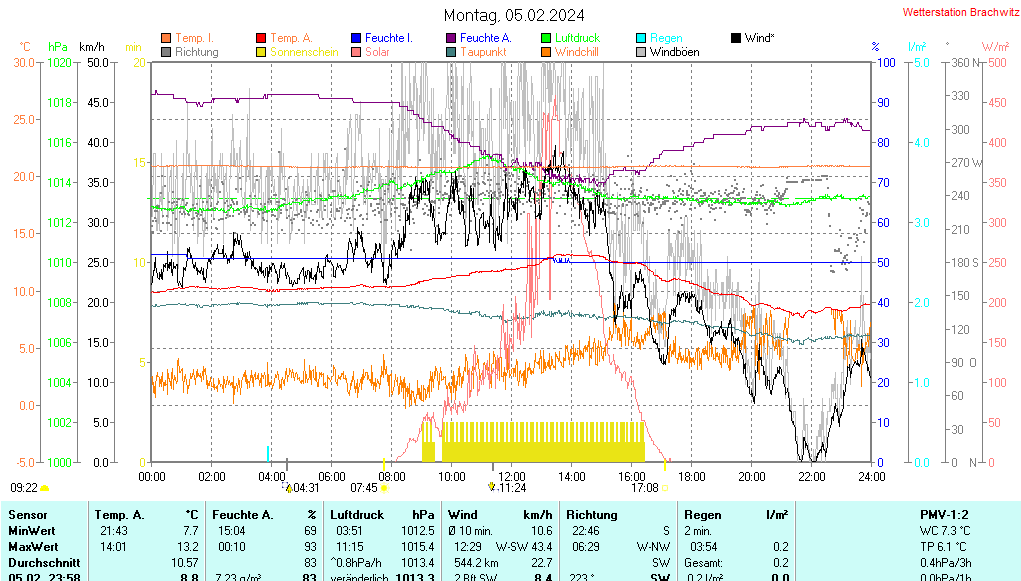This screenshot has height=581, width=1021.
Task: Click the sunrise sun icon next to 07:45
Action: [386, 488]
